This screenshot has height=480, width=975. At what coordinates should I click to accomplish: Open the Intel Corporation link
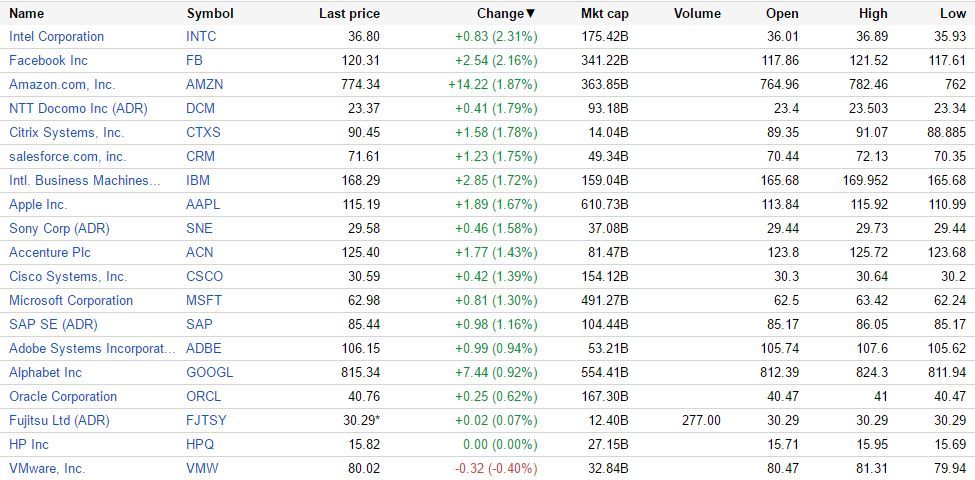[56, 37]
